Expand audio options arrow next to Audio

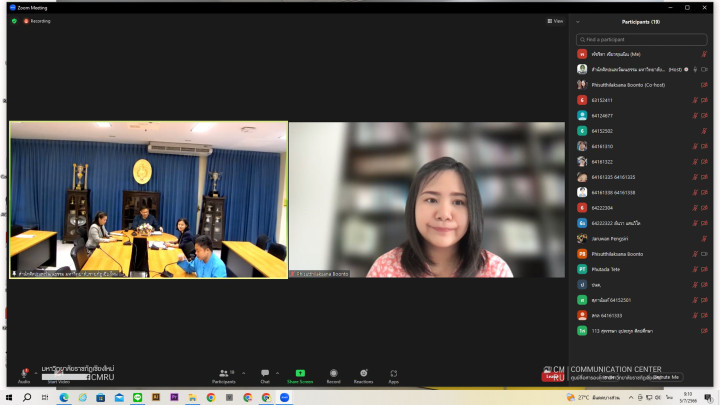tap(36, 373)
